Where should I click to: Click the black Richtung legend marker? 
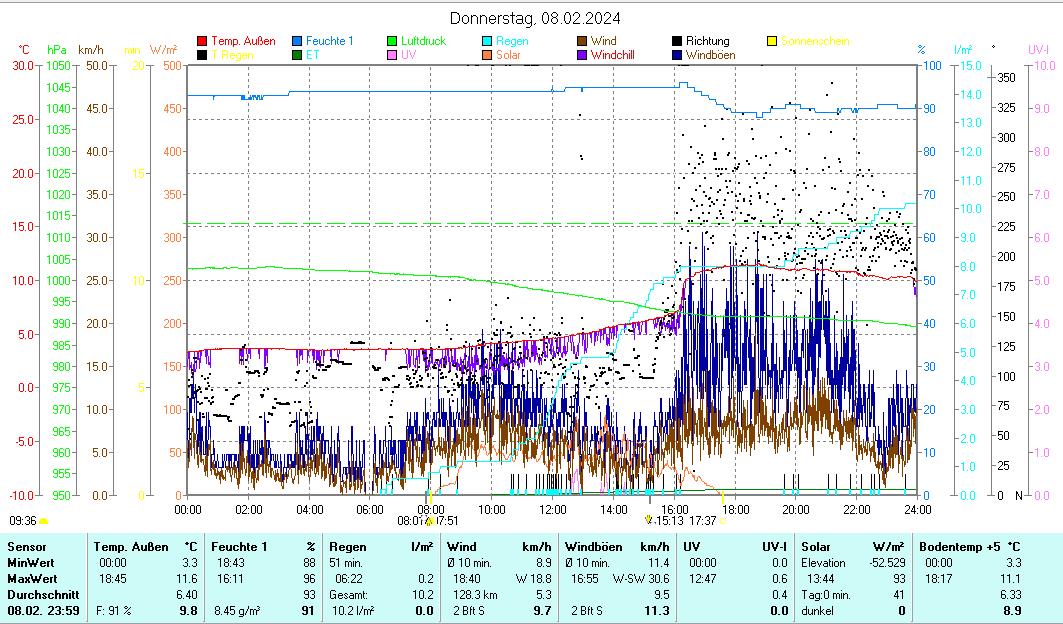pos(678,41)
